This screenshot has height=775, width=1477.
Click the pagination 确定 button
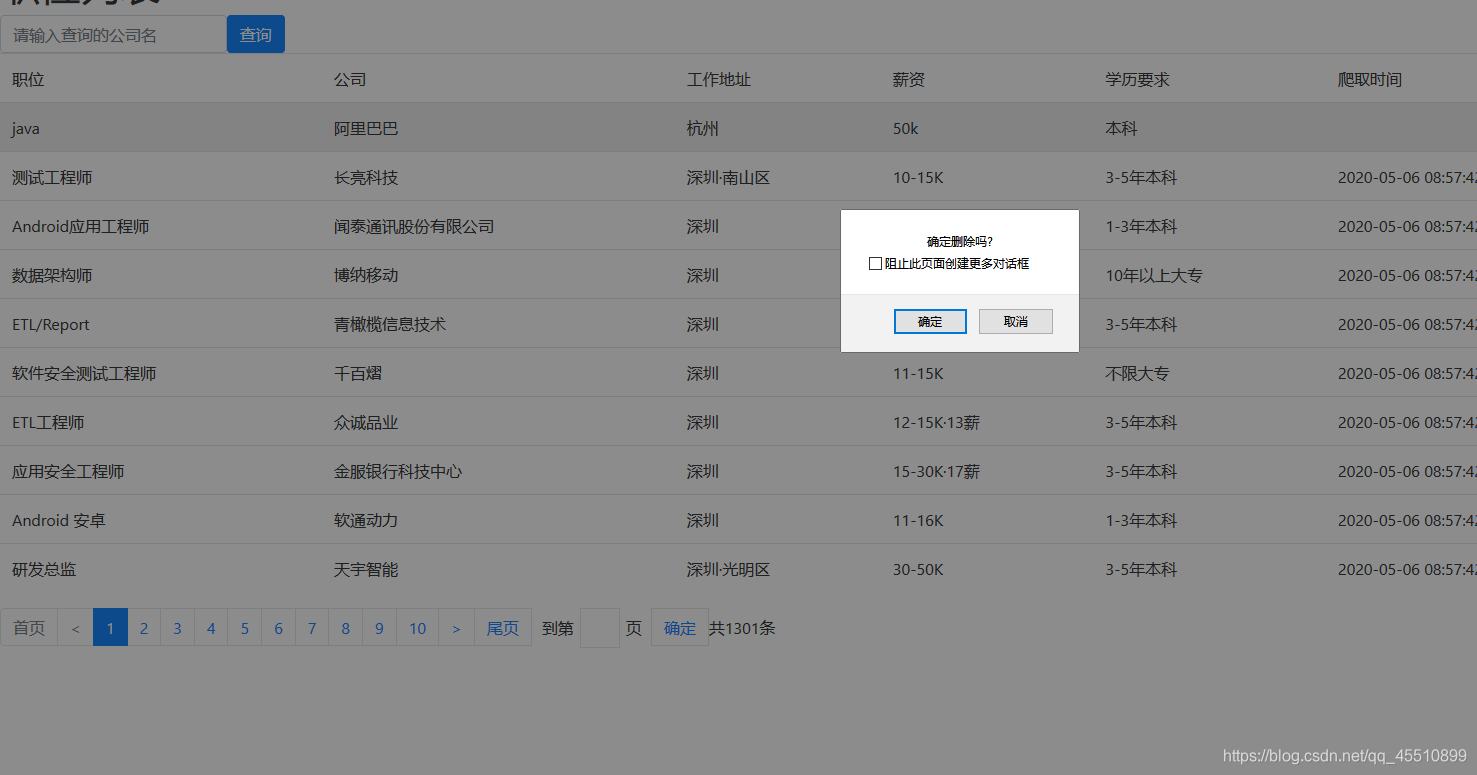680,628
